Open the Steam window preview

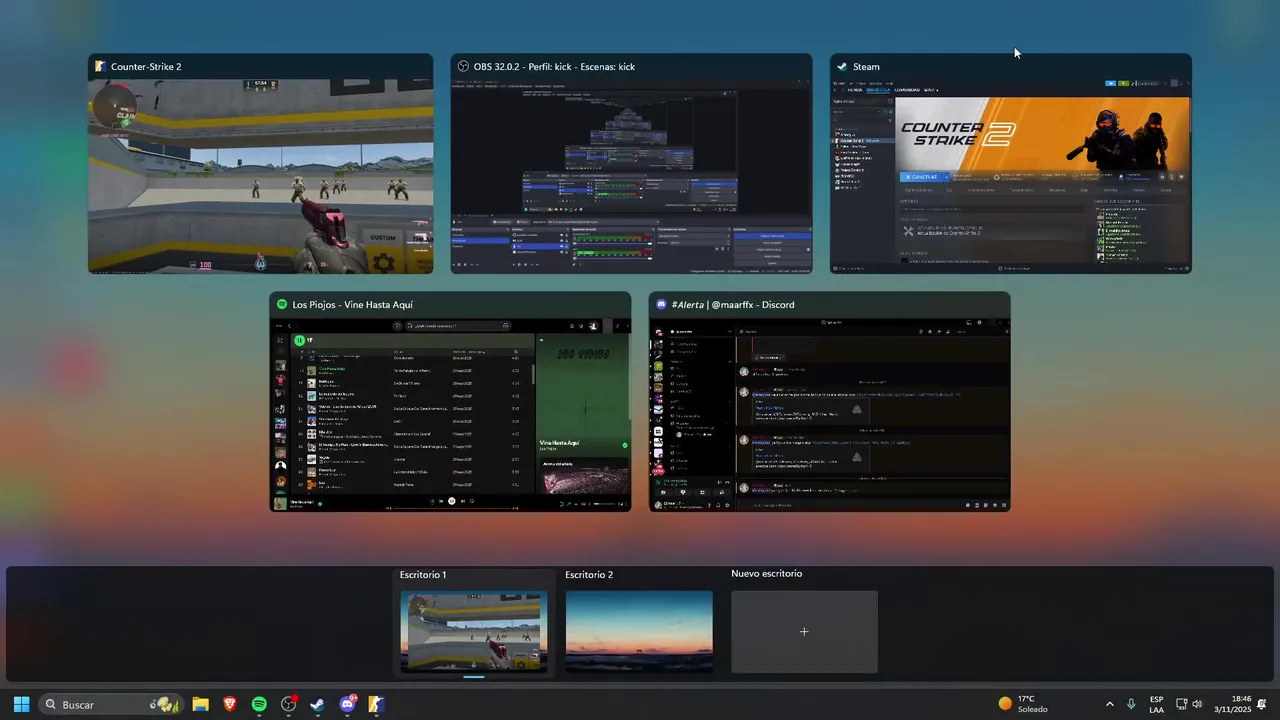coord(1010,164)
